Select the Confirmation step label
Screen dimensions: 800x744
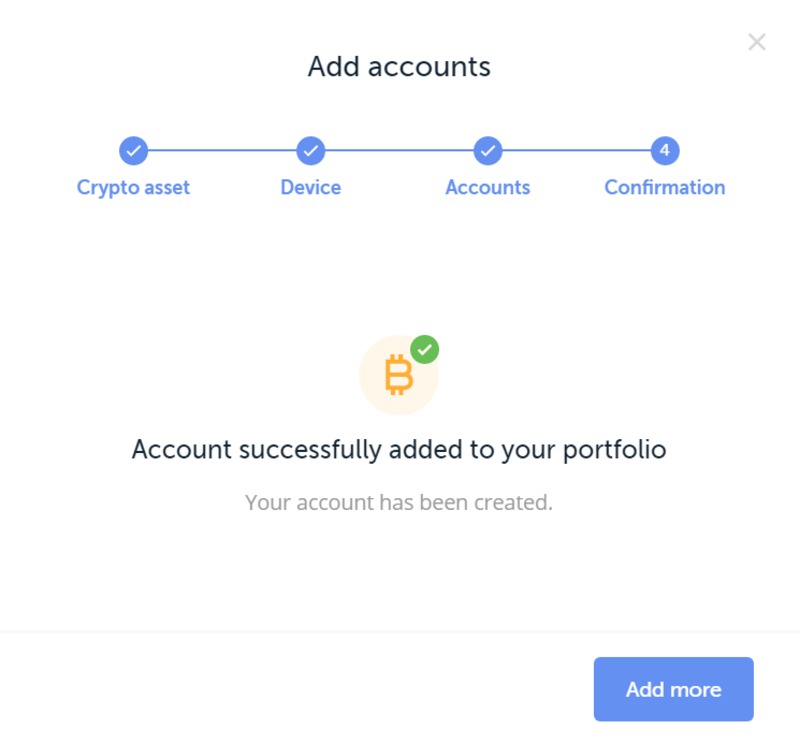665,187
